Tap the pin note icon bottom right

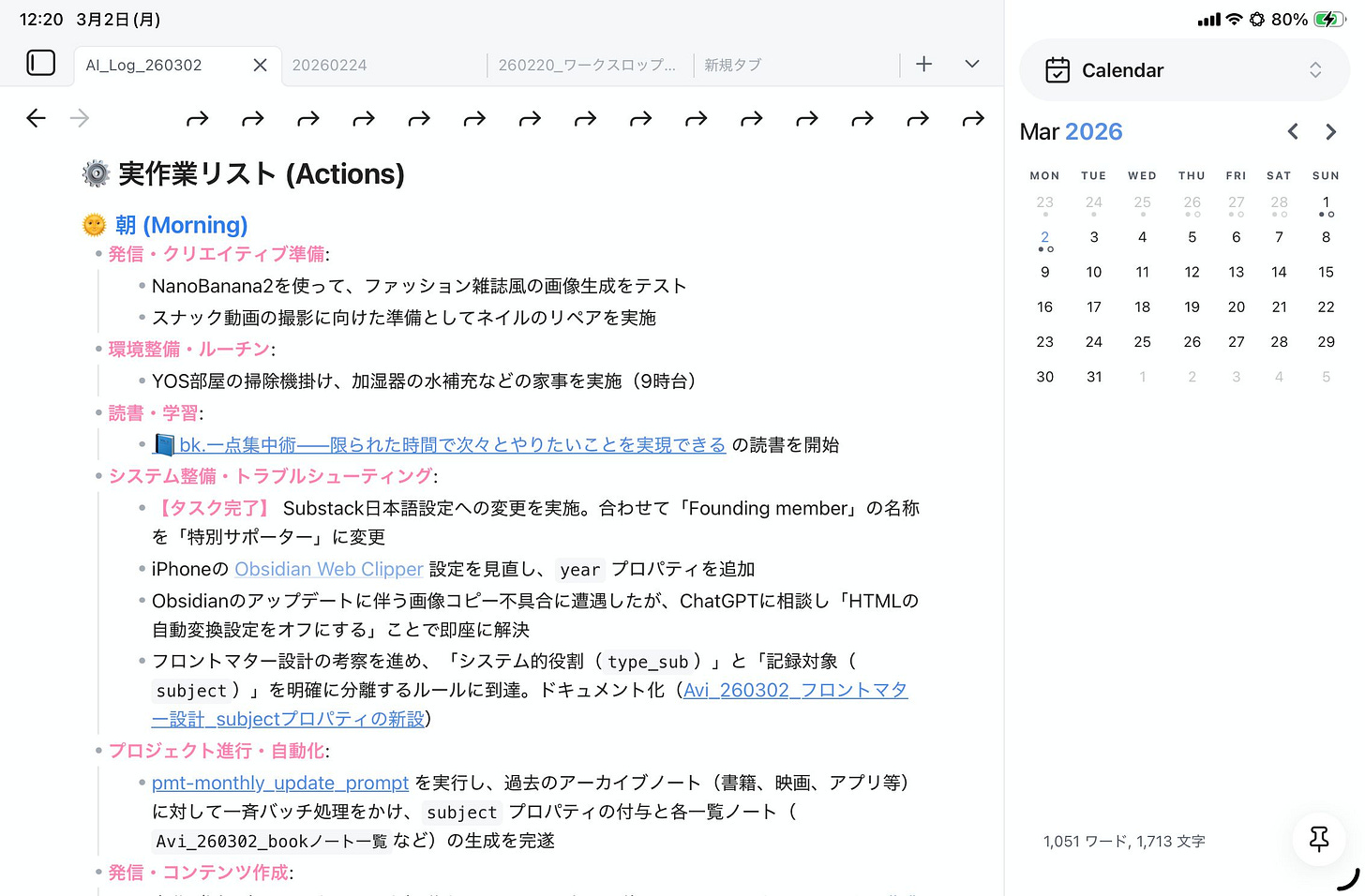point(1319,840)
